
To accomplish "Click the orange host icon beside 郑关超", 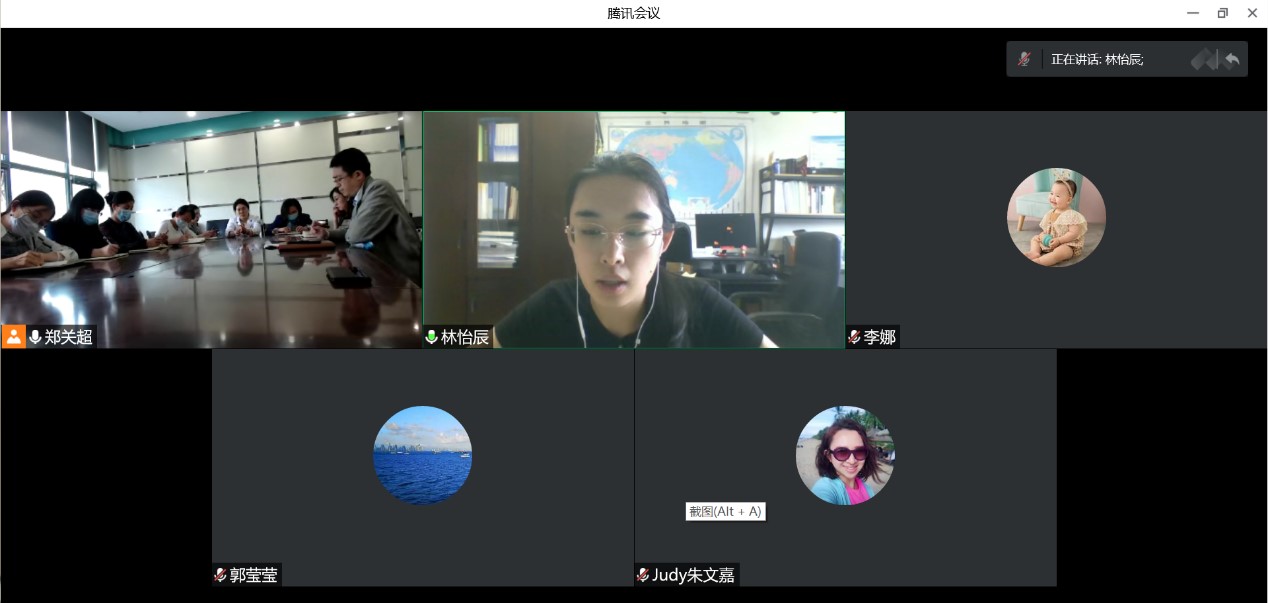I will tap(14, 337).
